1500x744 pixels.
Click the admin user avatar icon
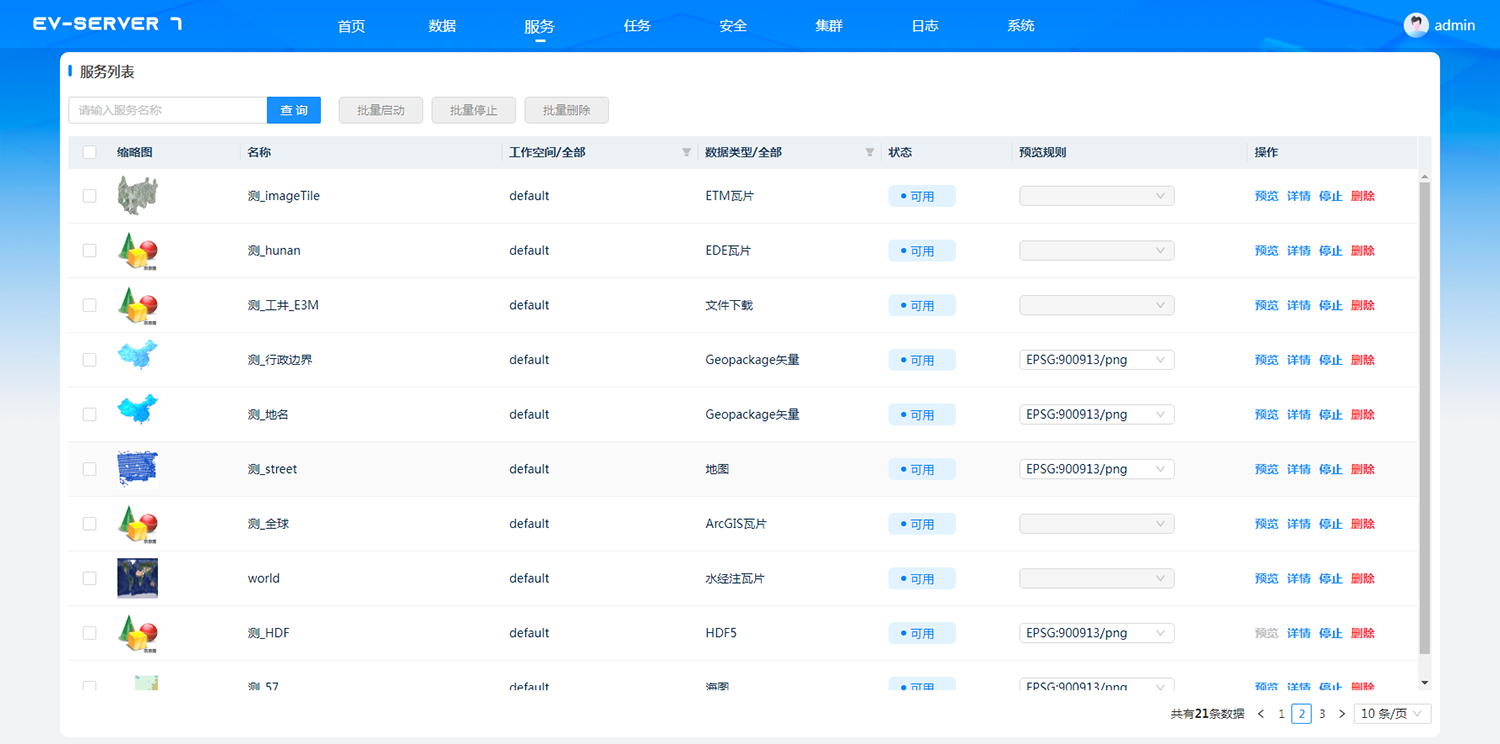pyautogui.click(x=1416, y=25)
